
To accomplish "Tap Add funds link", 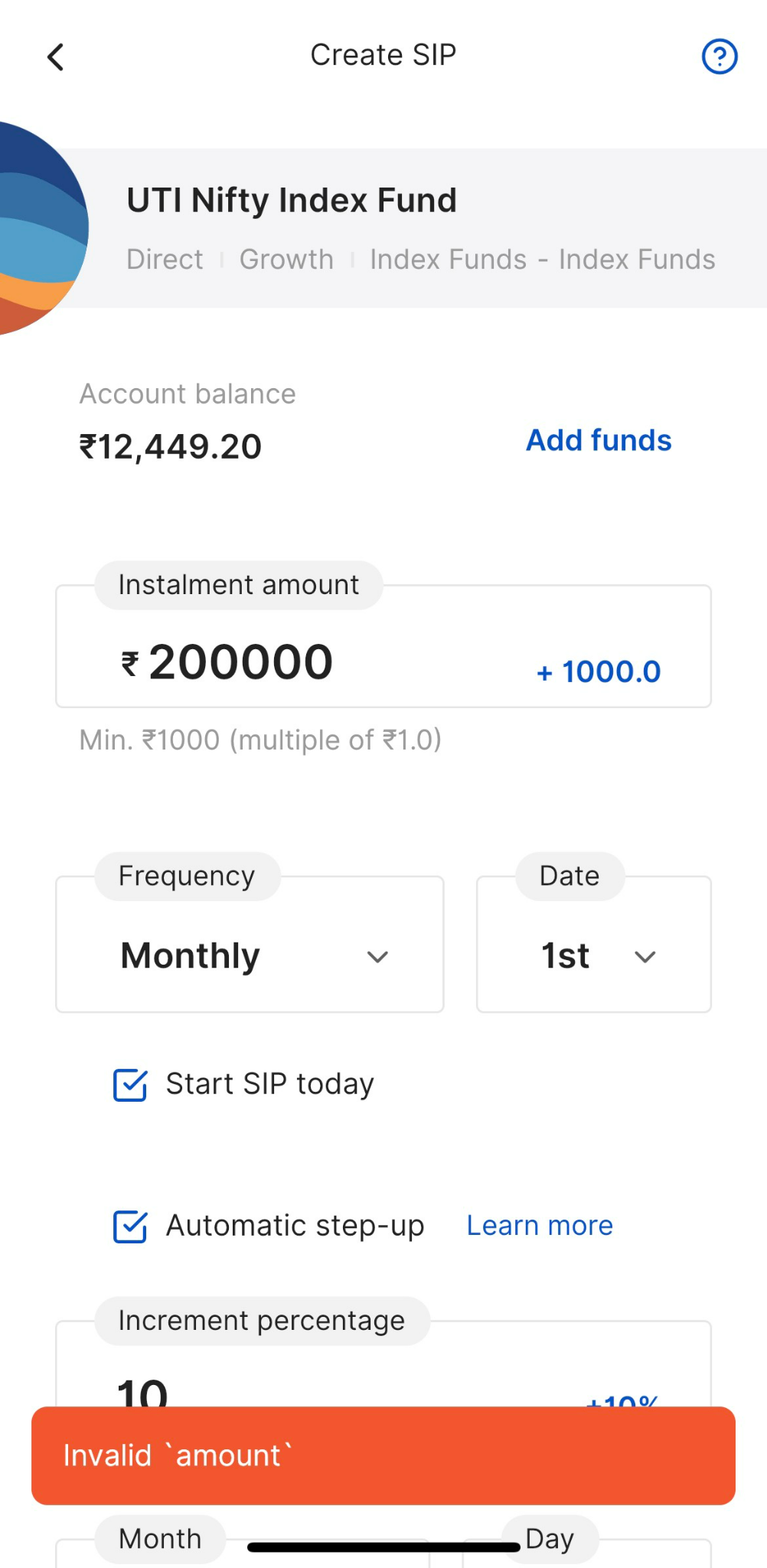I will 599,440.
